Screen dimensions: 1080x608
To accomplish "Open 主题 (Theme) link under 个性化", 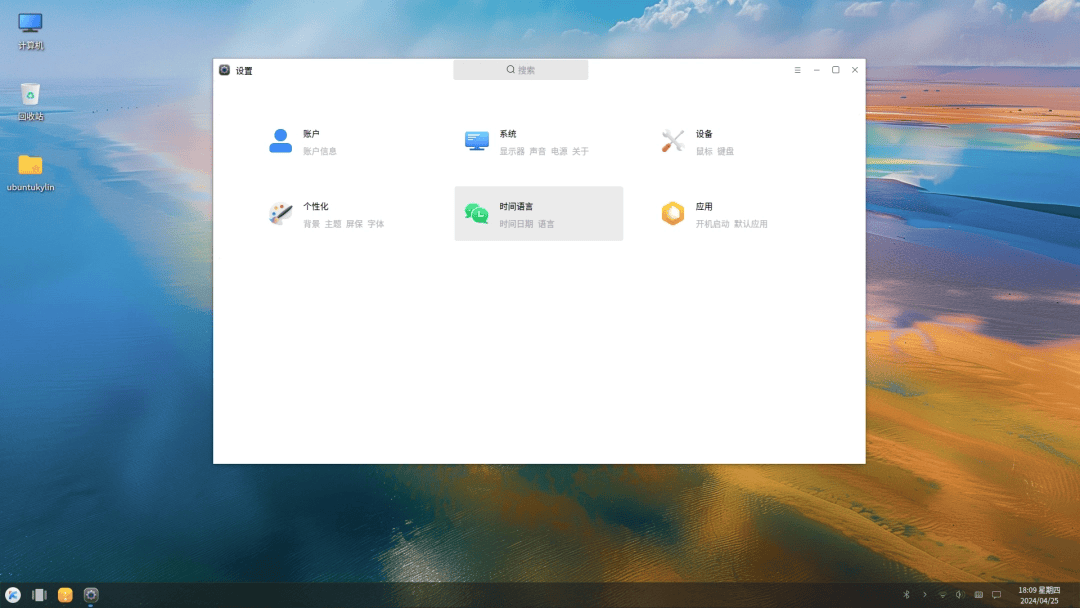I will coord(333,224).
